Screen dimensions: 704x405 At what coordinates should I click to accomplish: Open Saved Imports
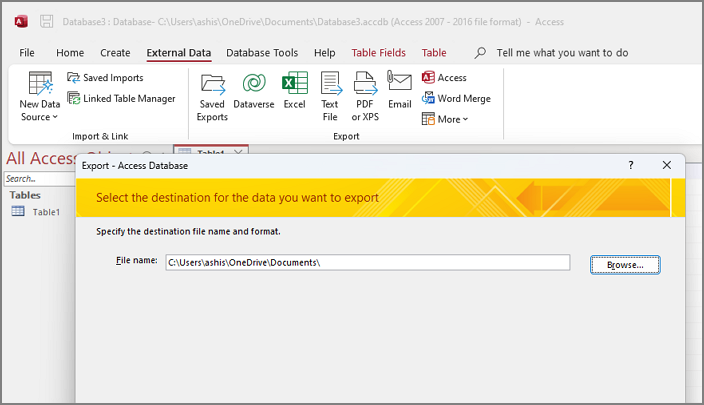coord(105,77)
